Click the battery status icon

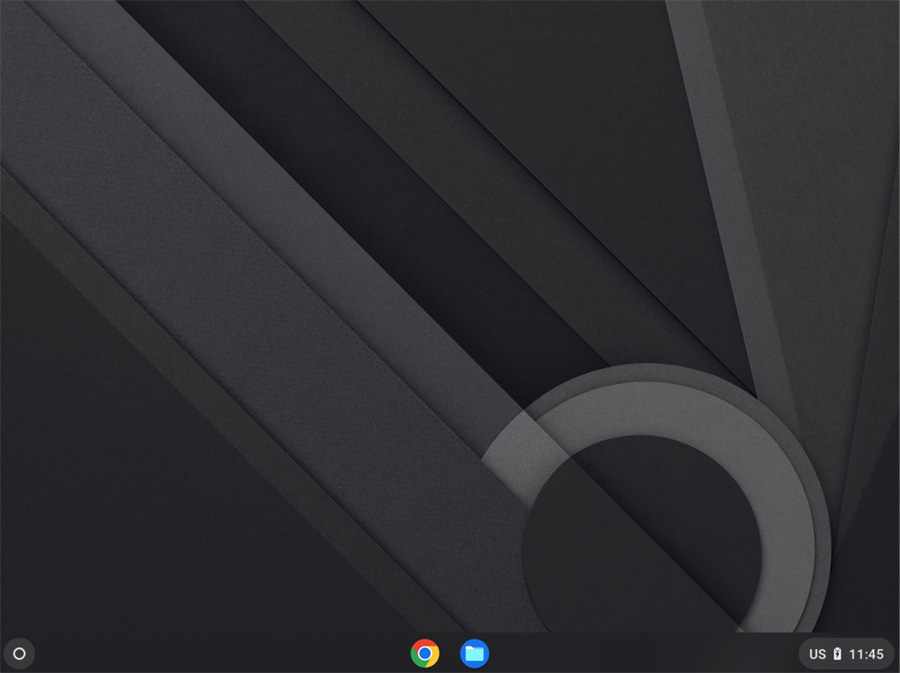pyautogui.click(x=837, y=653)
